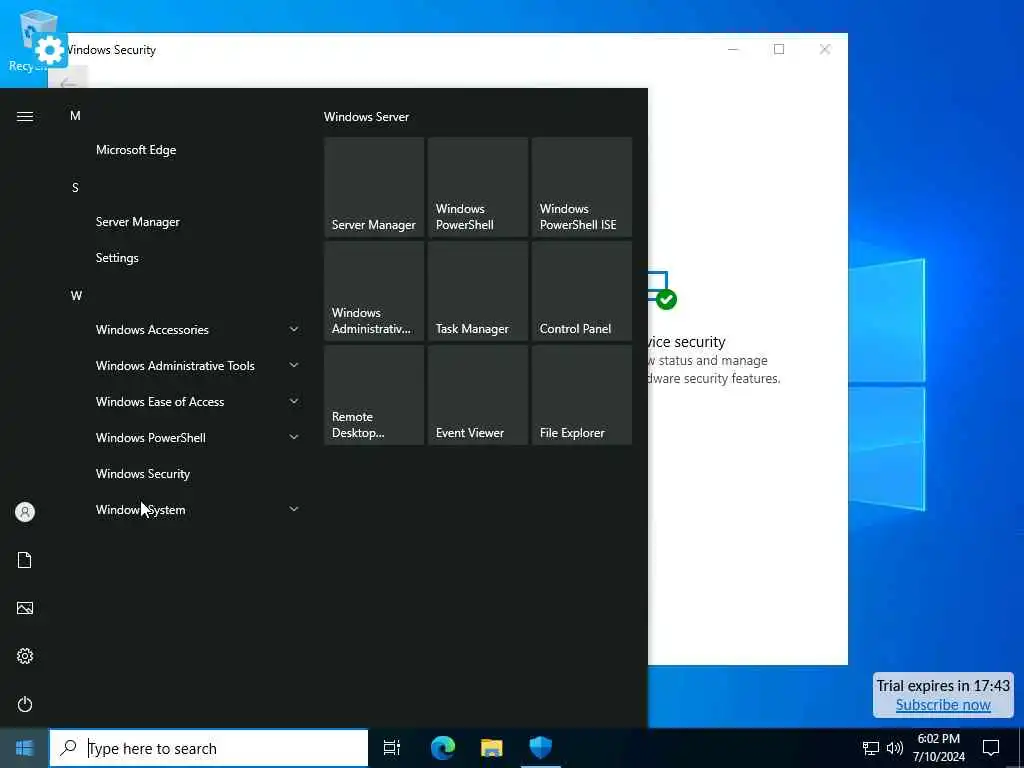Open the volume speaker icon in tray
The height and width of the screenshot is (768, 1024).
[x=895, y=748]
